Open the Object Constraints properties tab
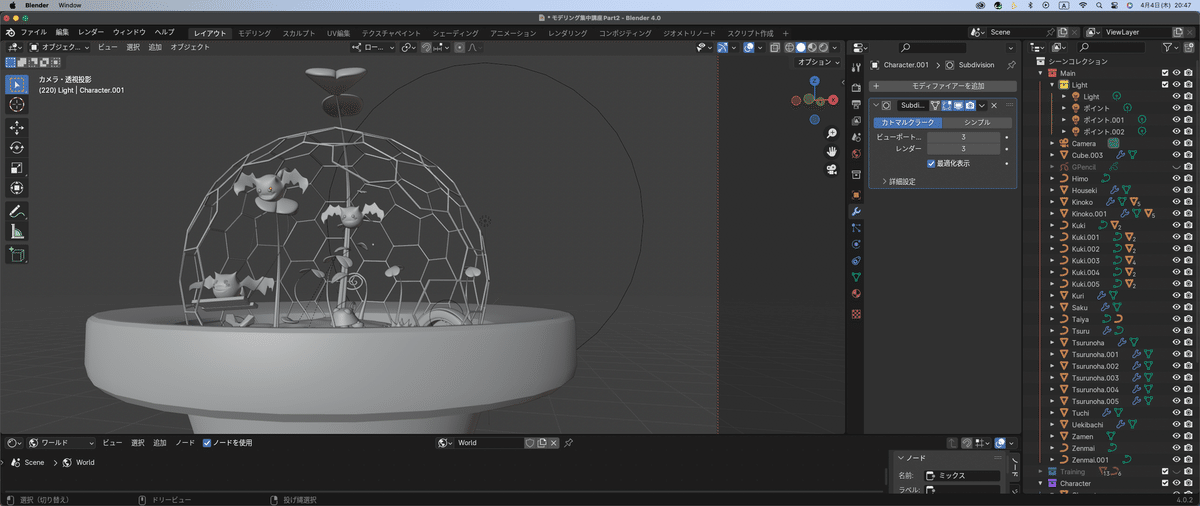The image size is (1200, 506). [x=856, y=261]
